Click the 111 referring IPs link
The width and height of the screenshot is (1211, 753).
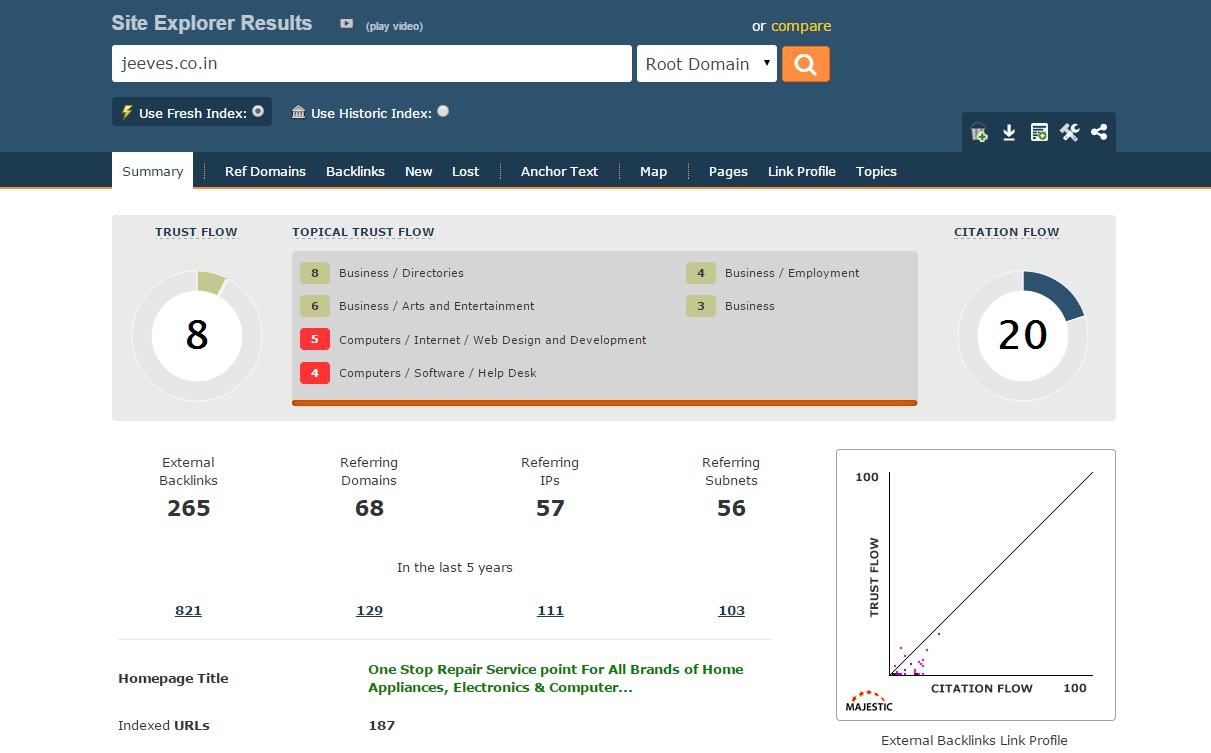[x=550, y=610]
